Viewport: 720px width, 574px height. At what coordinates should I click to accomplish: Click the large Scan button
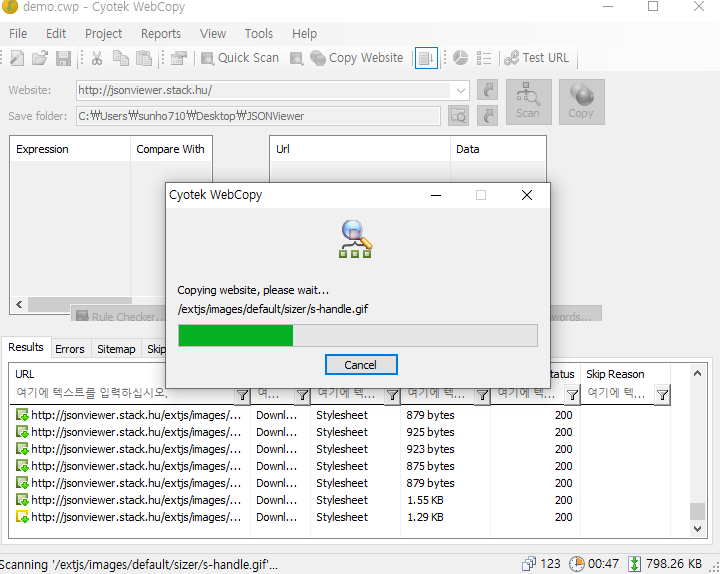[x=529, y=102]
